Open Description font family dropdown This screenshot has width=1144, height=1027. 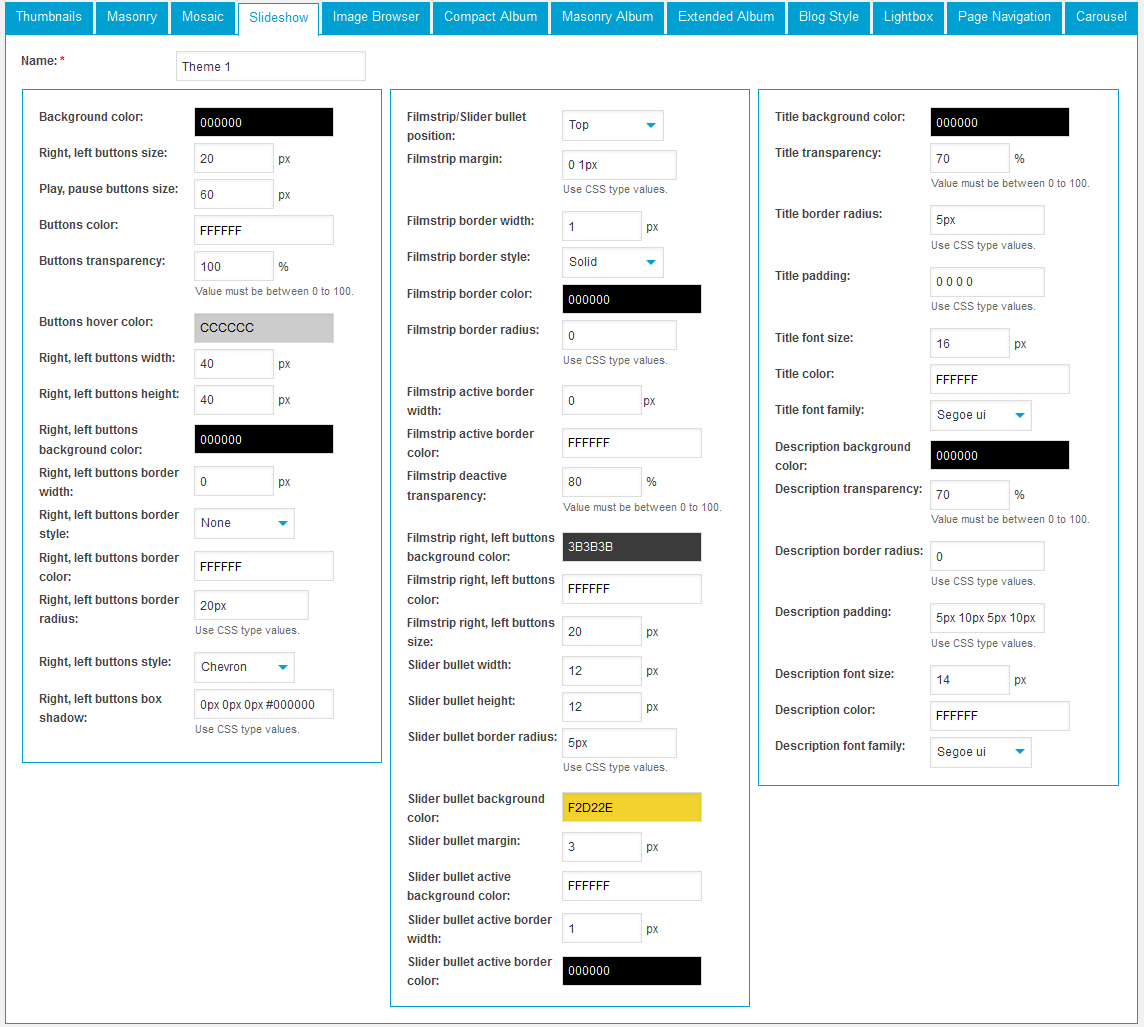(x=980, y=752)
